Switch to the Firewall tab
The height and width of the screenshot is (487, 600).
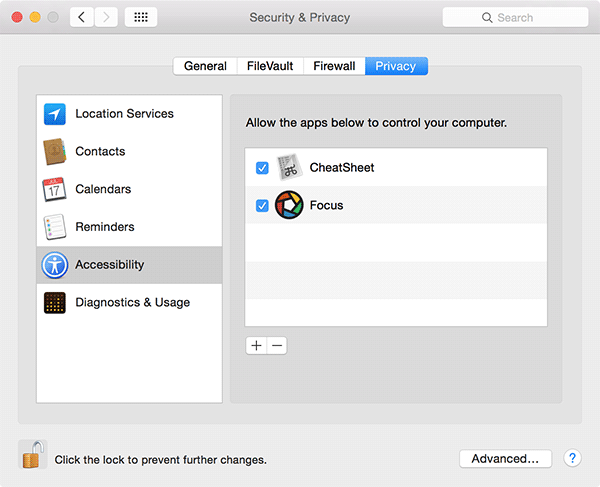334,66
